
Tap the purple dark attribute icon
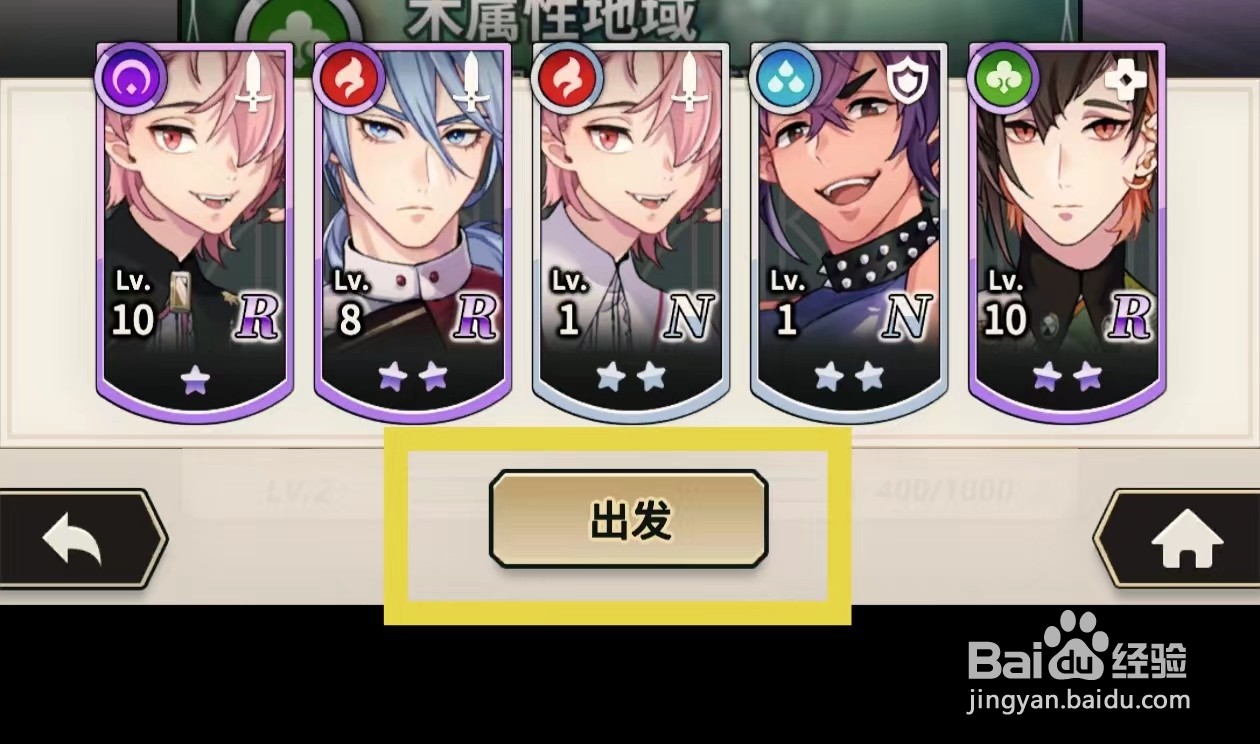tap(130, 77)
